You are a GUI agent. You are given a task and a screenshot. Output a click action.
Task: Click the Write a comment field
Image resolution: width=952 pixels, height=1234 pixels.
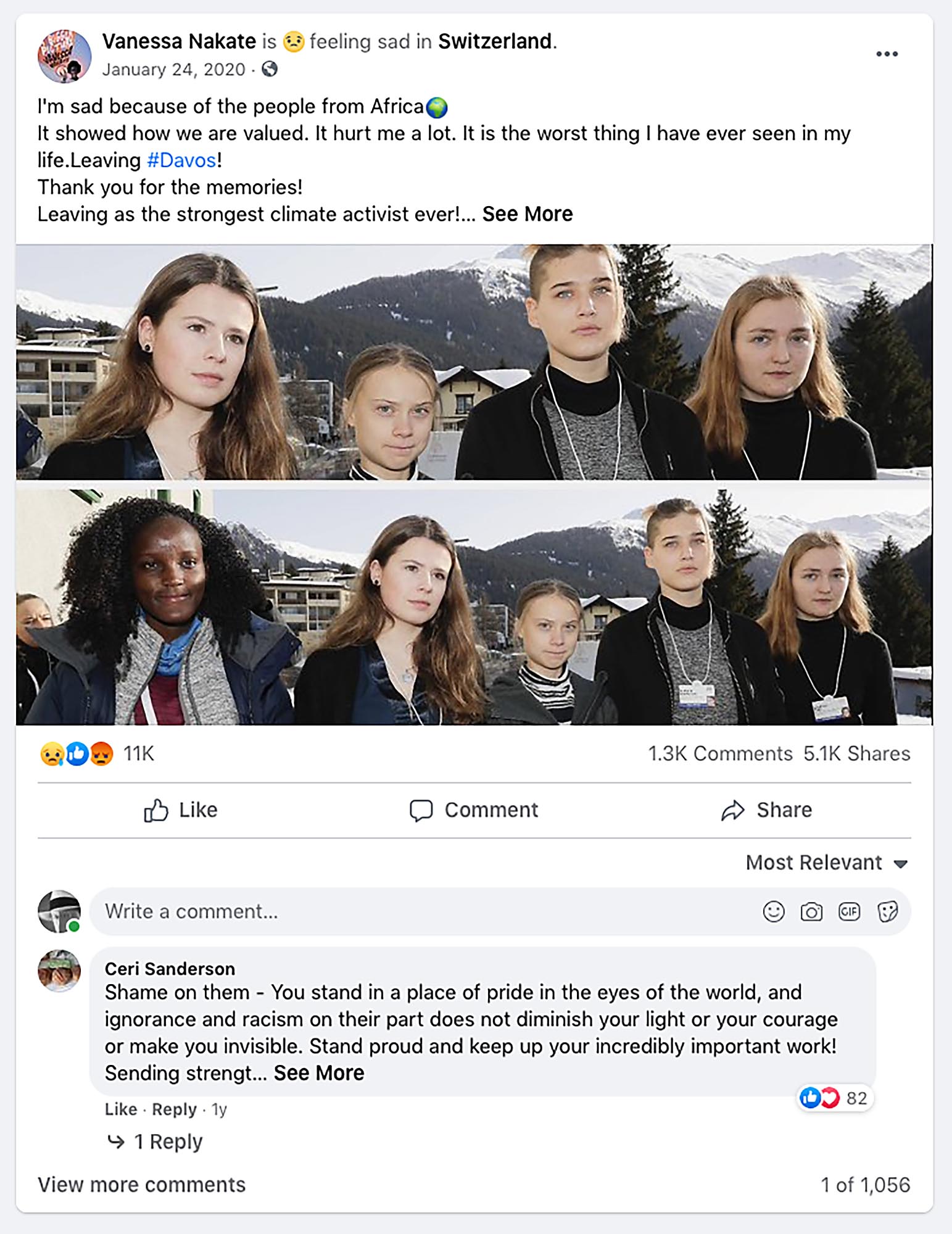pos(420,911)
